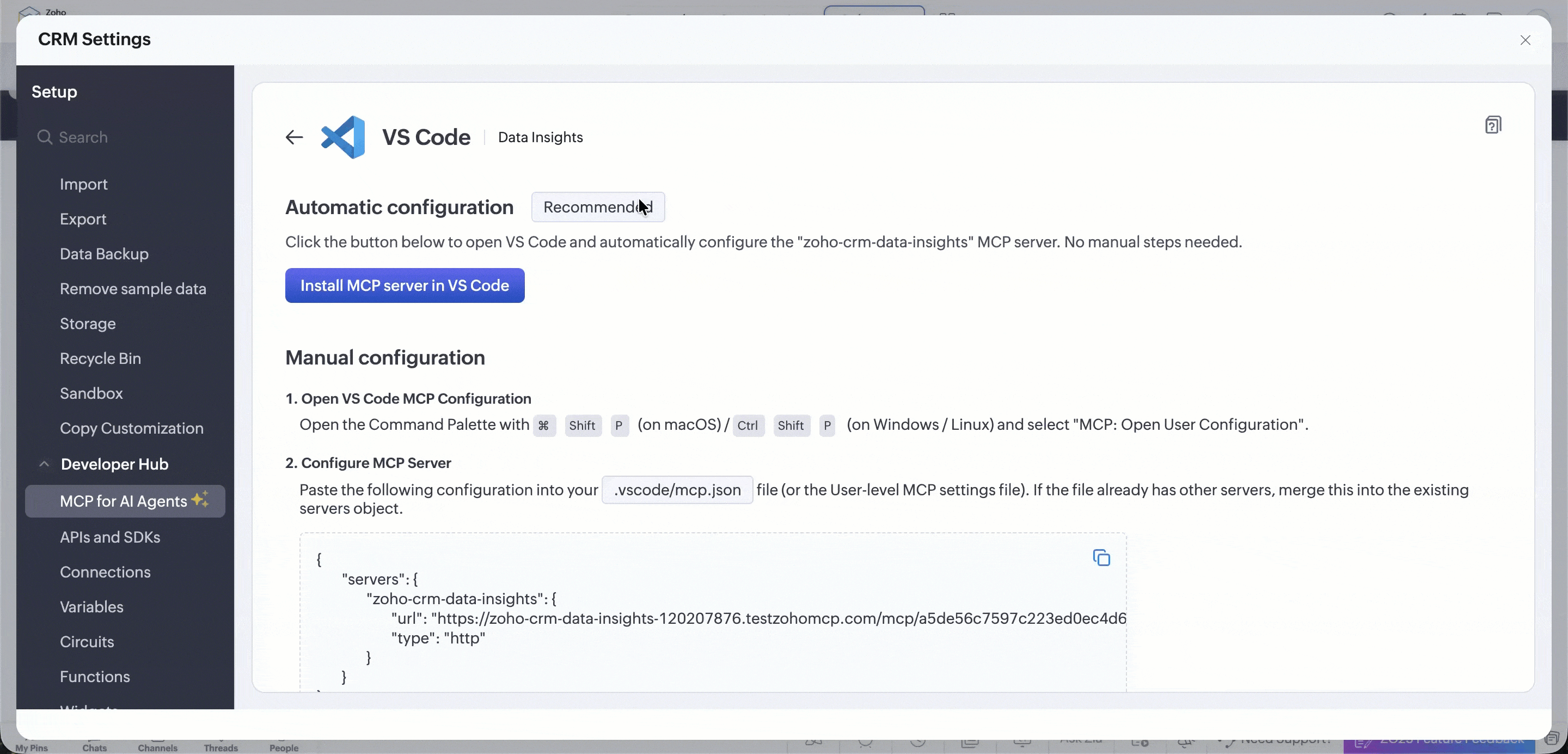Click the Configure MCP Server step heading

pos(376,464)
